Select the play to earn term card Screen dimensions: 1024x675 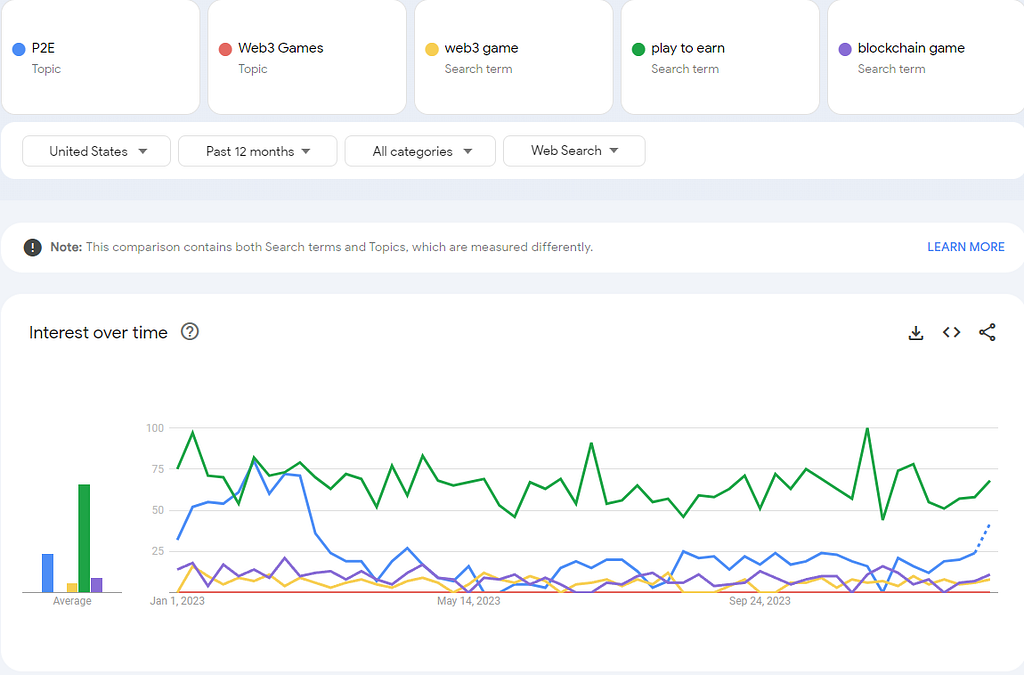click(x=720, y=57)
